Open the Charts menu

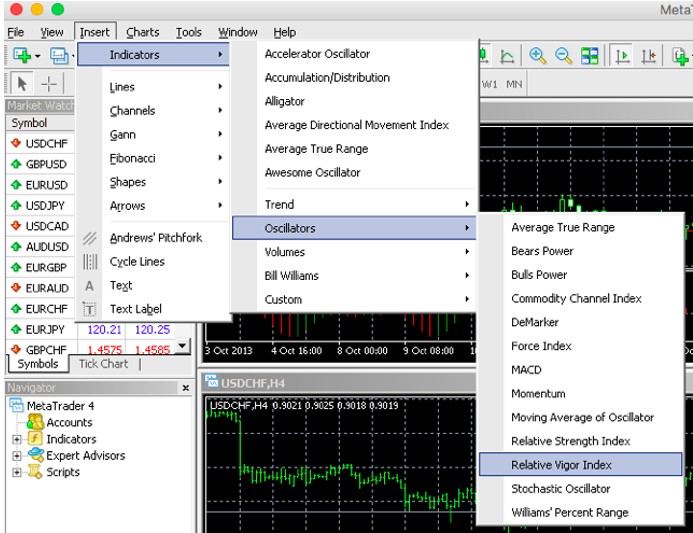[142, 32]
